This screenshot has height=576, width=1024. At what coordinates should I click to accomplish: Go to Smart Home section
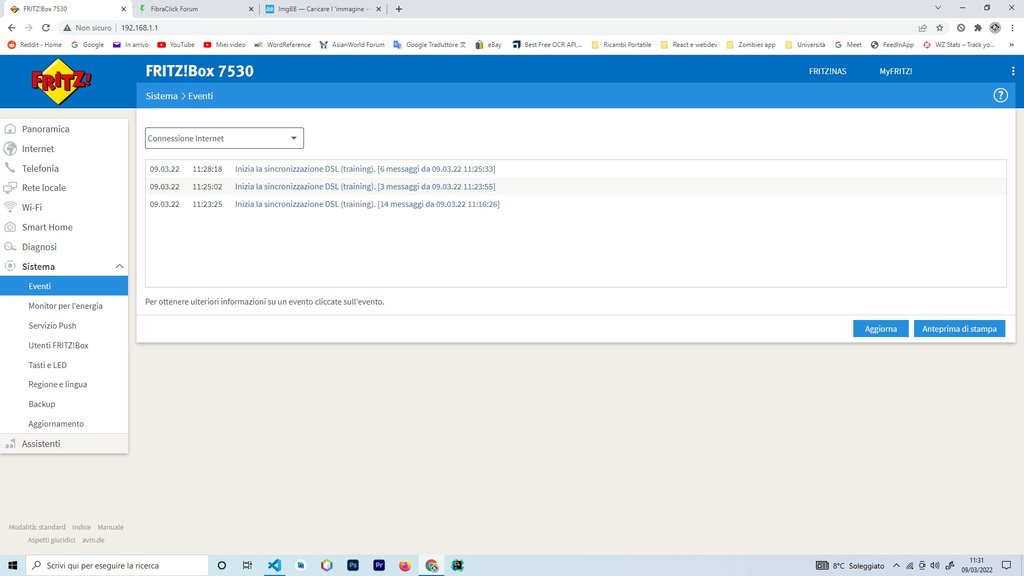tap(47, 227)
